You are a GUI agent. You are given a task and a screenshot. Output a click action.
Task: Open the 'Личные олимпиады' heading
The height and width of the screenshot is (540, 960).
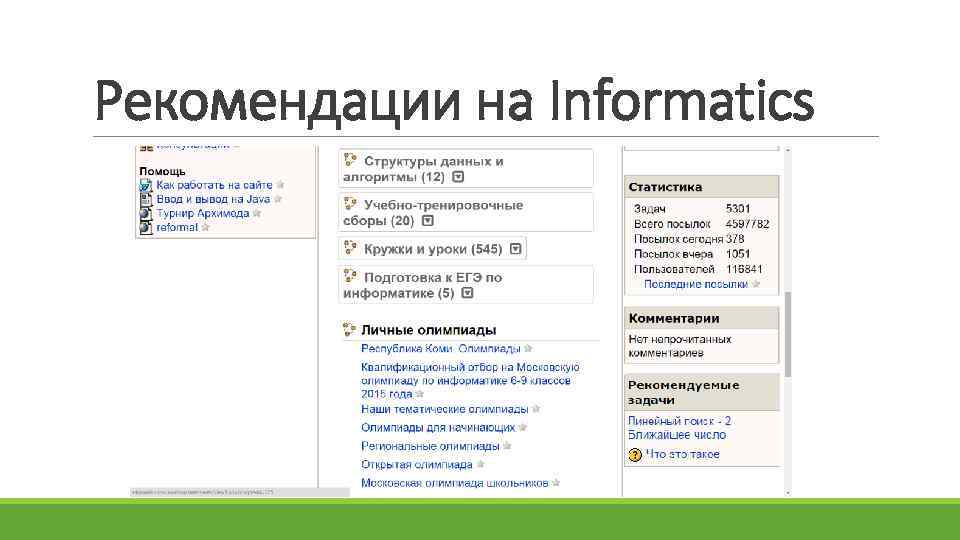429,330
